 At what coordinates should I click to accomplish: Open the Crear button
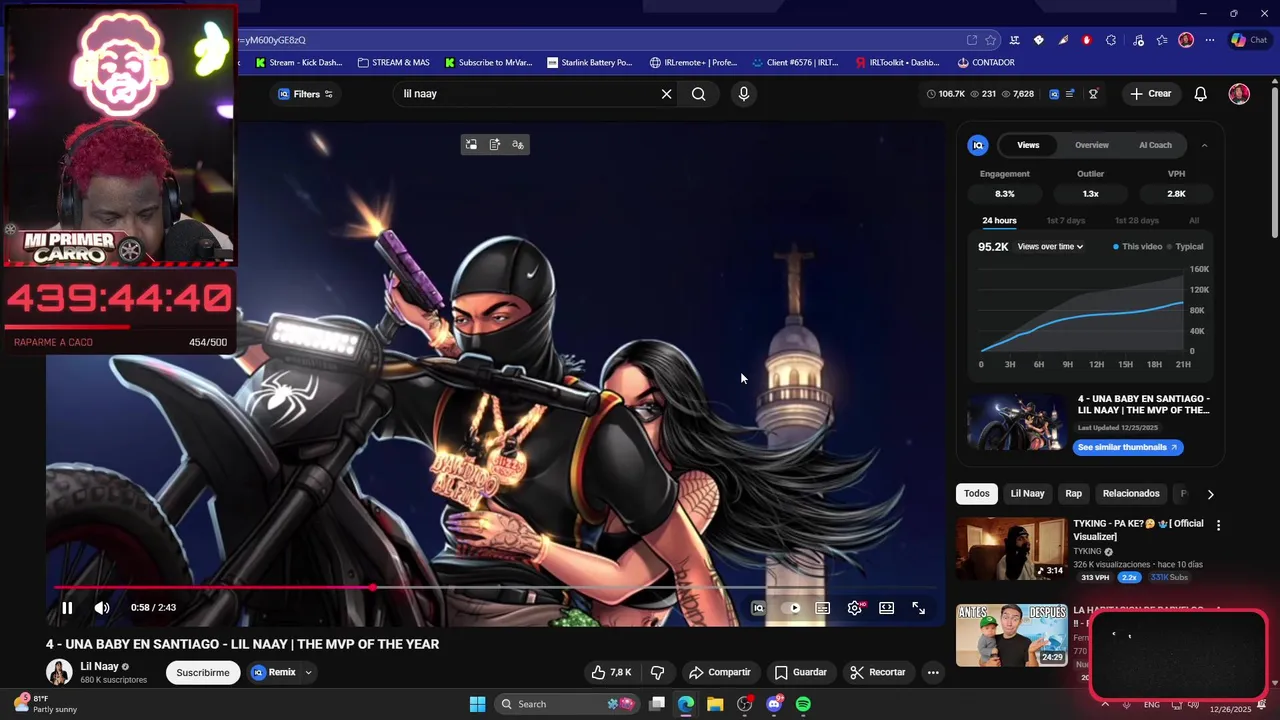(x=1151, y=94)
